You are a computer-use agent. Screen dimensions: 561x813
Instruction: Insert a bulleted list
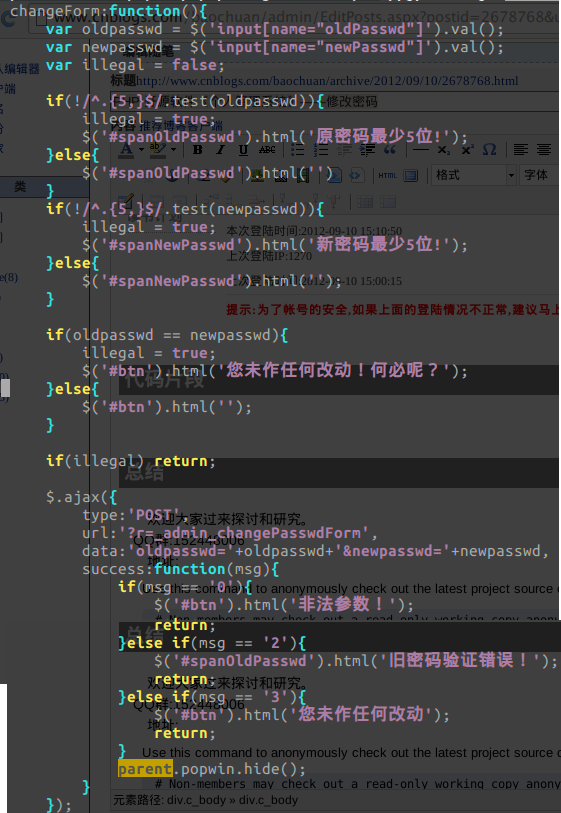pos(298,150)
